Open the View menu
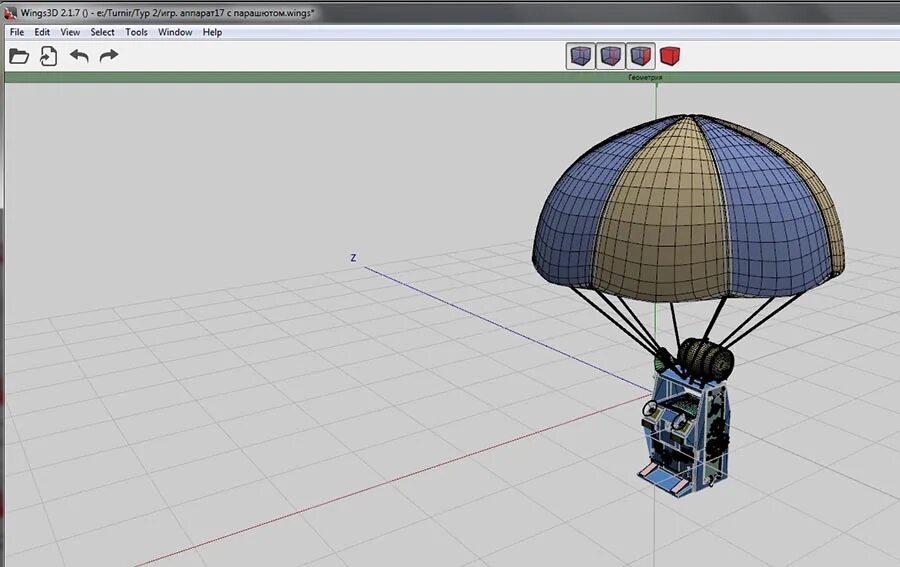 tap(70, 32)
